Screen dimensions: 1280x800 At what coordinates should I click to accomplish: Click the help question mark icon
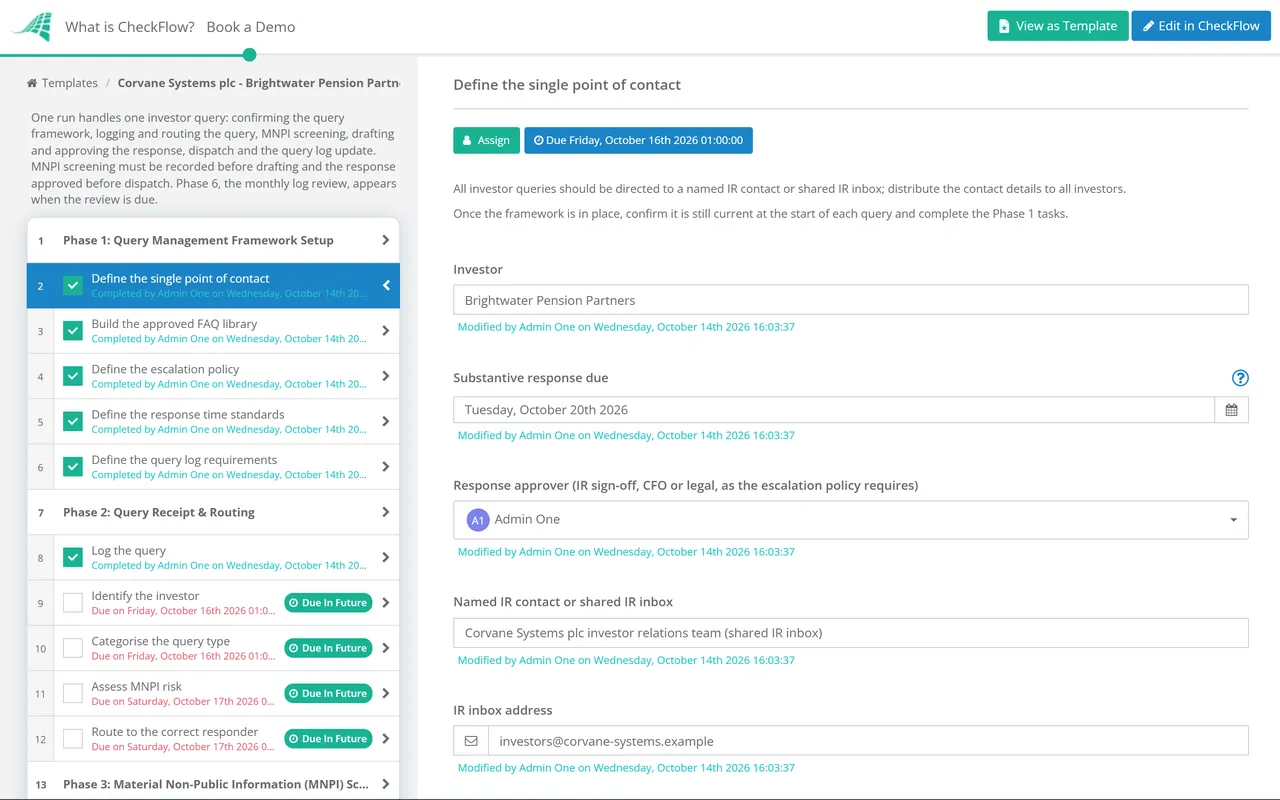[1240, 378]
